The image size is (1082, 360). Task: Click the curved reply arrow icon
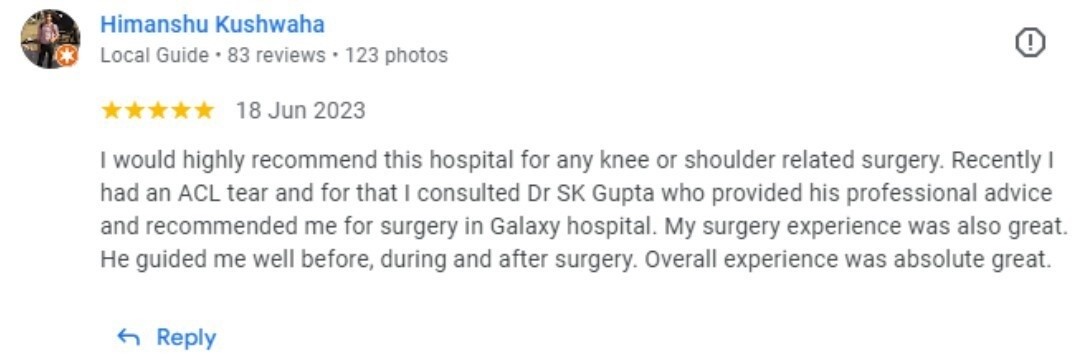pyautogui.click(x=128, y=337)
